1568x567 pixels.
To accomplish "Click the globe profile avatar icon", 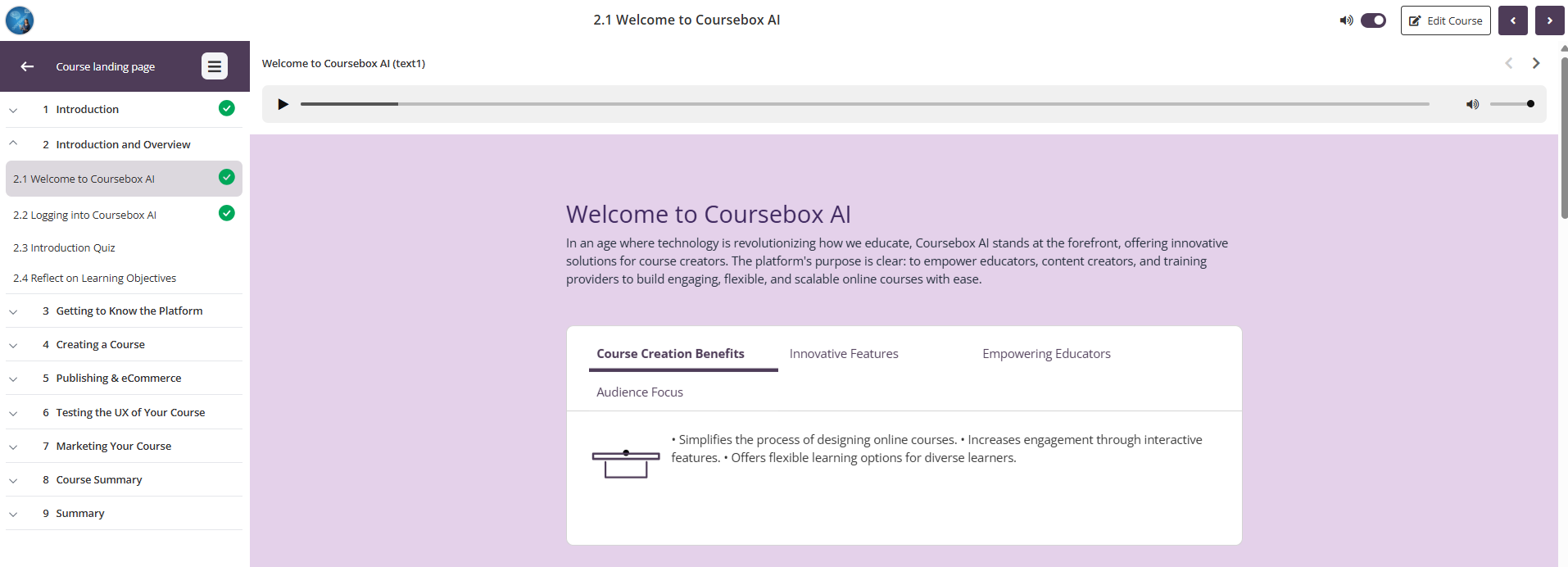I will tap(20, 20).
